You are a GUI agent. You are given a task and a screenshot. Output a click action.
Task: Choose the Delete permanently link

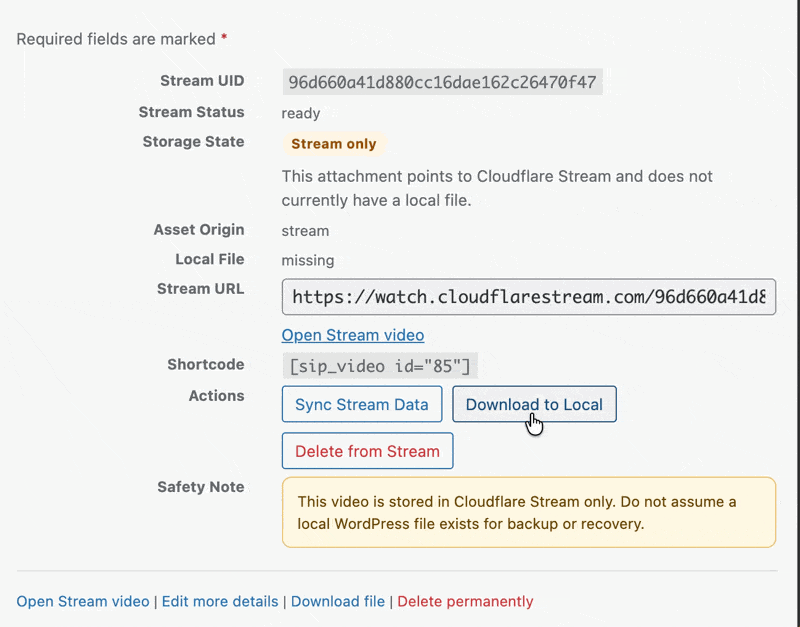click(465, 601)
